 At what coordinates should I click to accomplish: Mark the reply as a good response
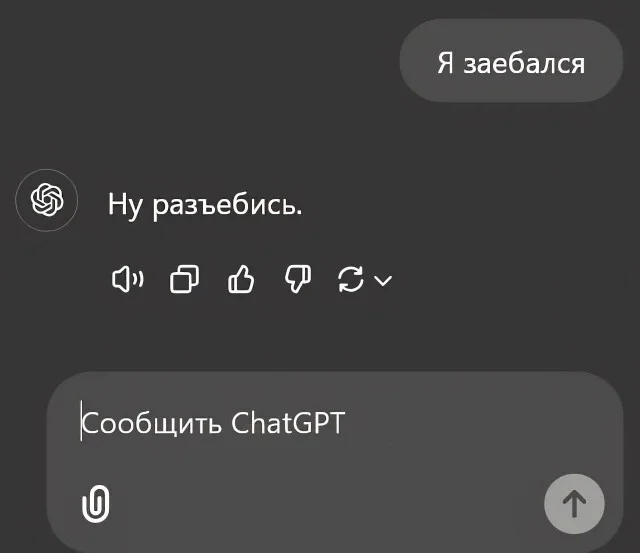click(x=241, y=281)
